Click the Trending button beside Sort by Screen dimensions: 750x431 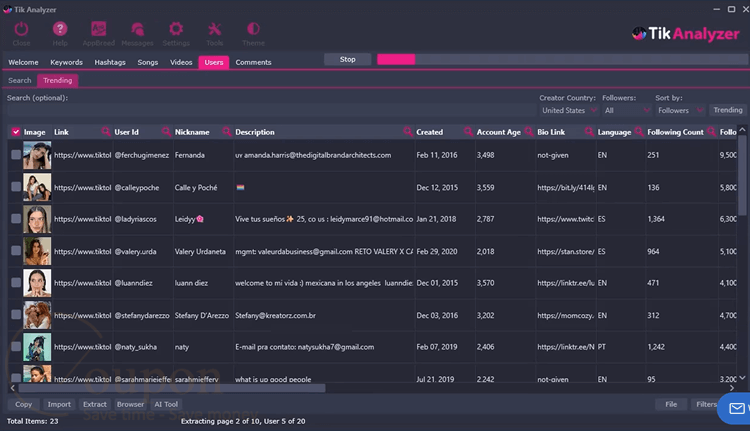click(x=728, y=110)
